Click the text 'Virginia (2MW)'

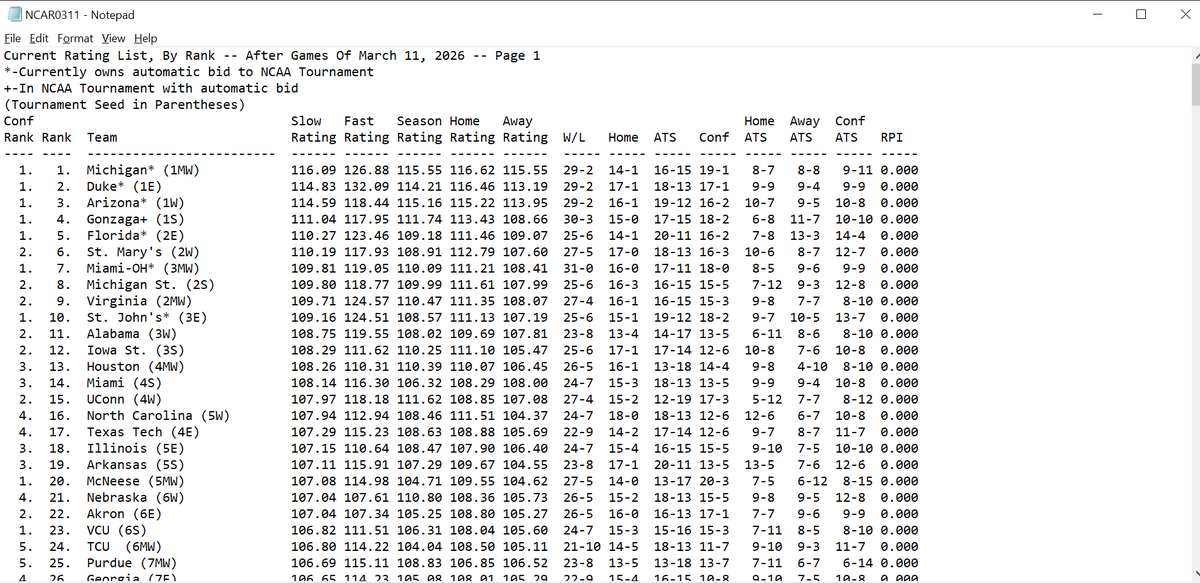(140, 301)
